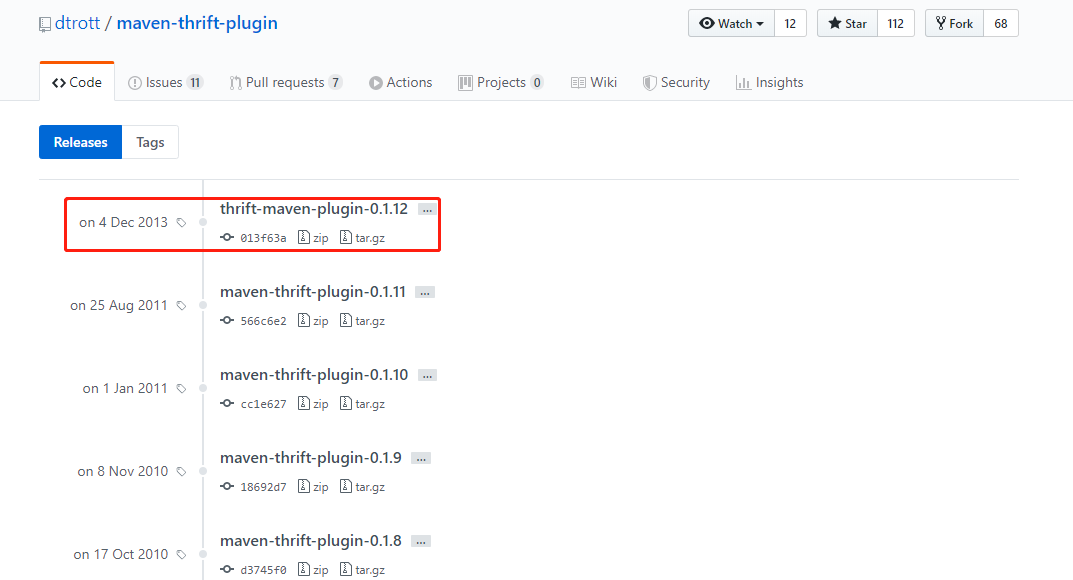The image size is (1073, 580).
Task: Open maven-thrift-plugin-0.1.11 release link
Action: pos(313,292)
